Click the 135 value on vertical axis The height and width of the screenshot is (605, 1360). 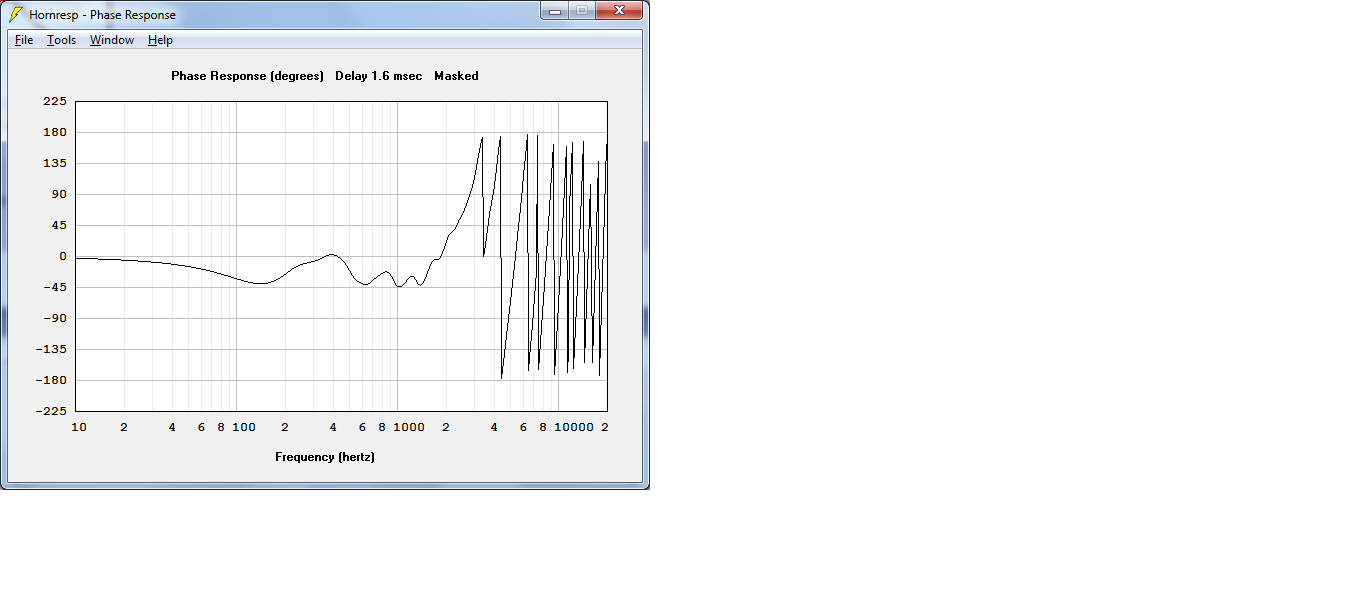click(56, 163)
